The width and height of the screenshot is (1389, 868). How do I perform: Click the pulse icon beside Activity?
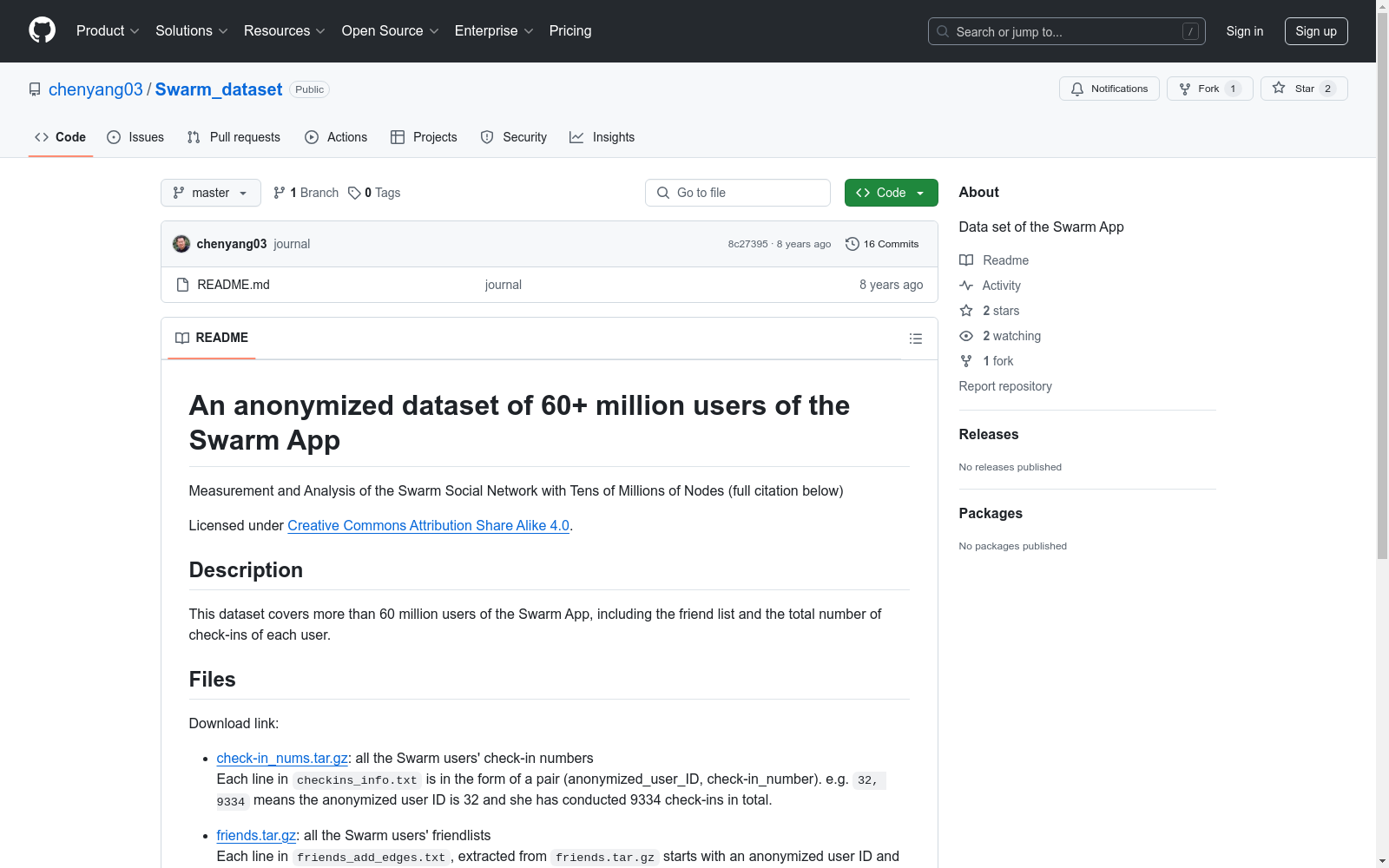(x=966, y=286)
